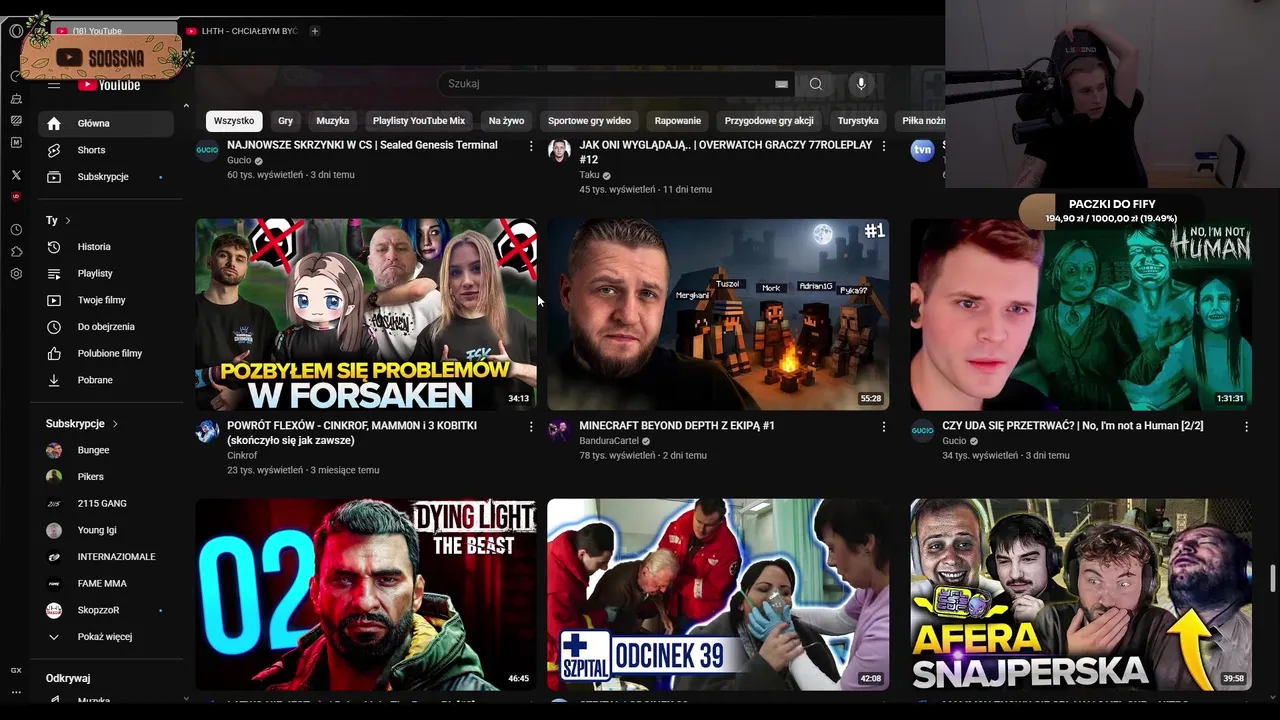
Task: Click the magnifier search button
Action: pyautogui.click(x=816, y=84)
